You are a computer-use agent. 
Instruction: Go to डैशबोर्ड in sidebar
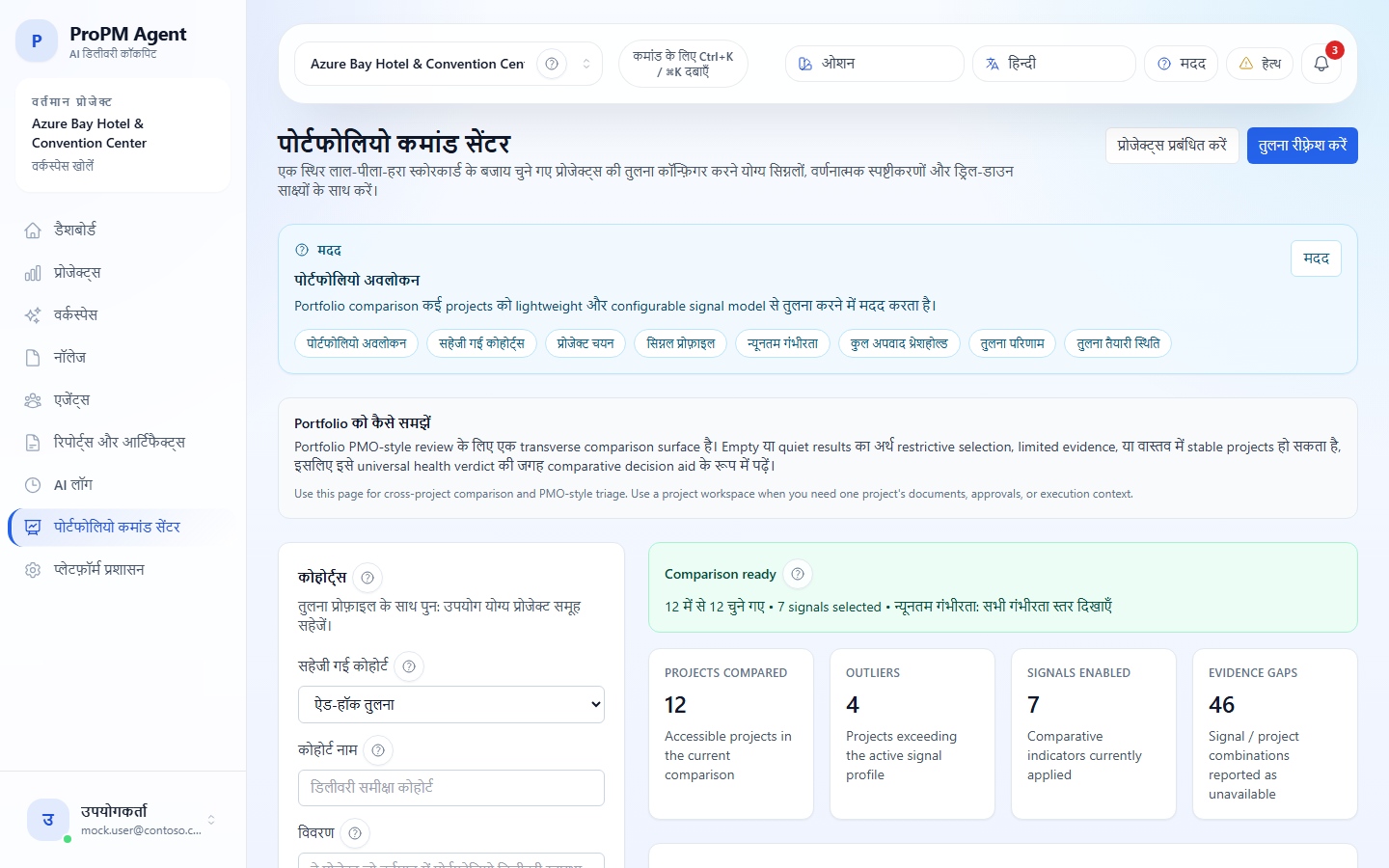pos(75,230)
